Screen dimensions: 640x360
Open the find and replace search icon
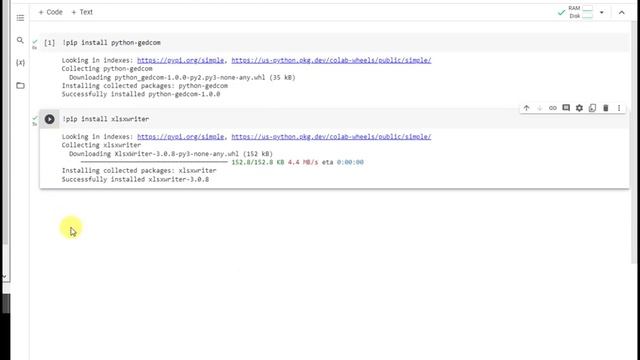[x=20, y=40]
